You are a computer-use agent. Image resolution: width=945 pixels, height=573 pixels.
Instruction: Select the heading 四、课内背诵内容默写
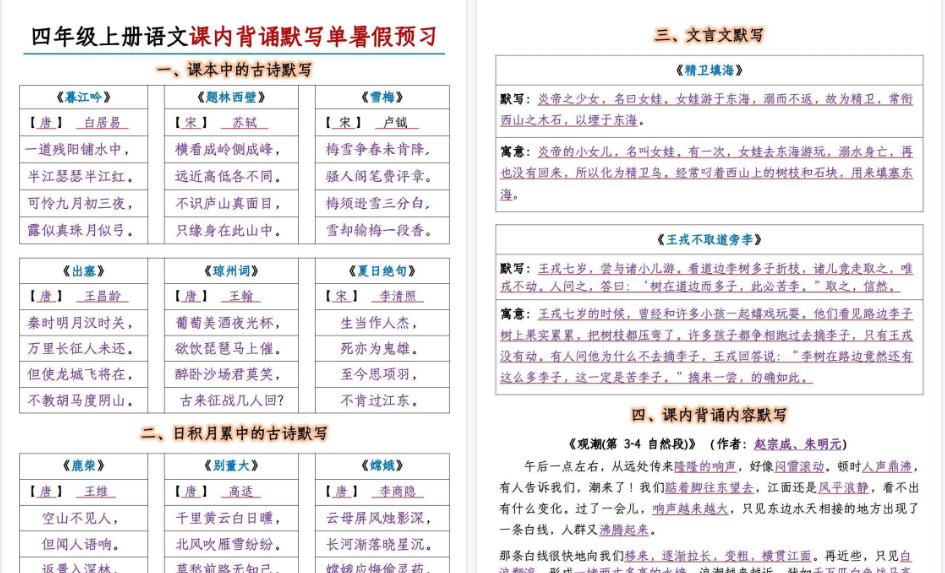coord(709,415)
